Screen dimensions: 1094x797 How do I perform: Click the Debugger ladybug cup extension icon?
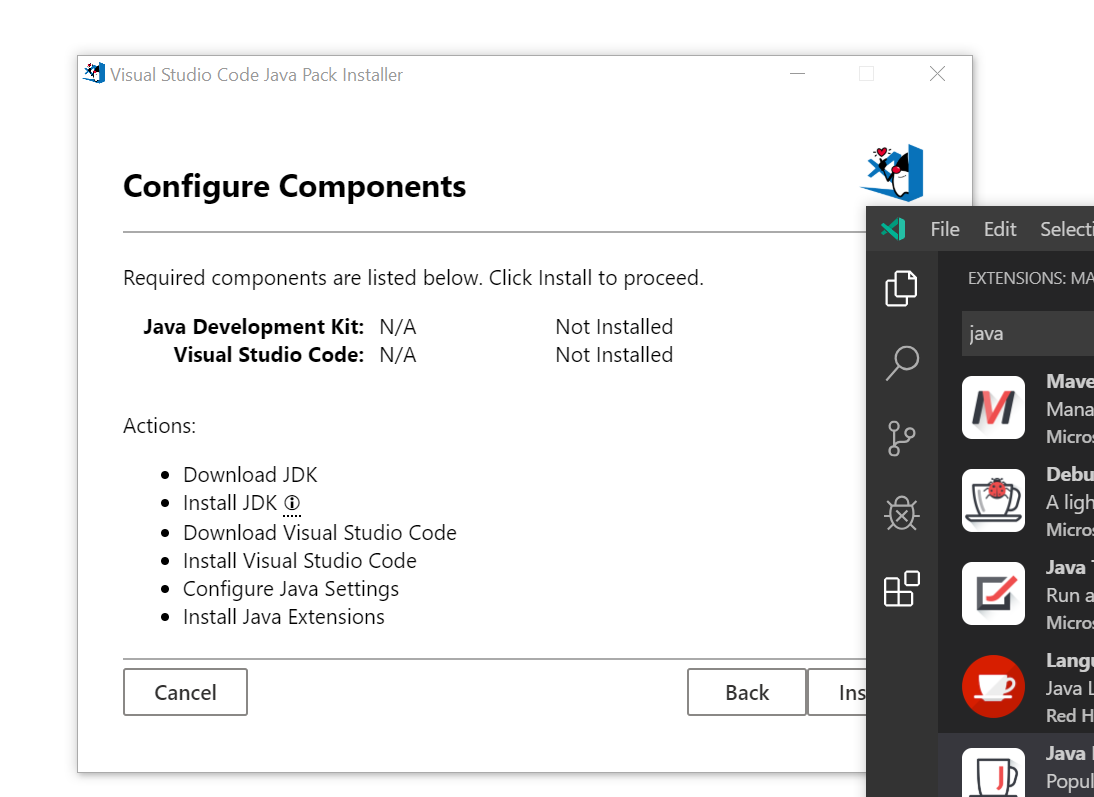coord(994,500)
